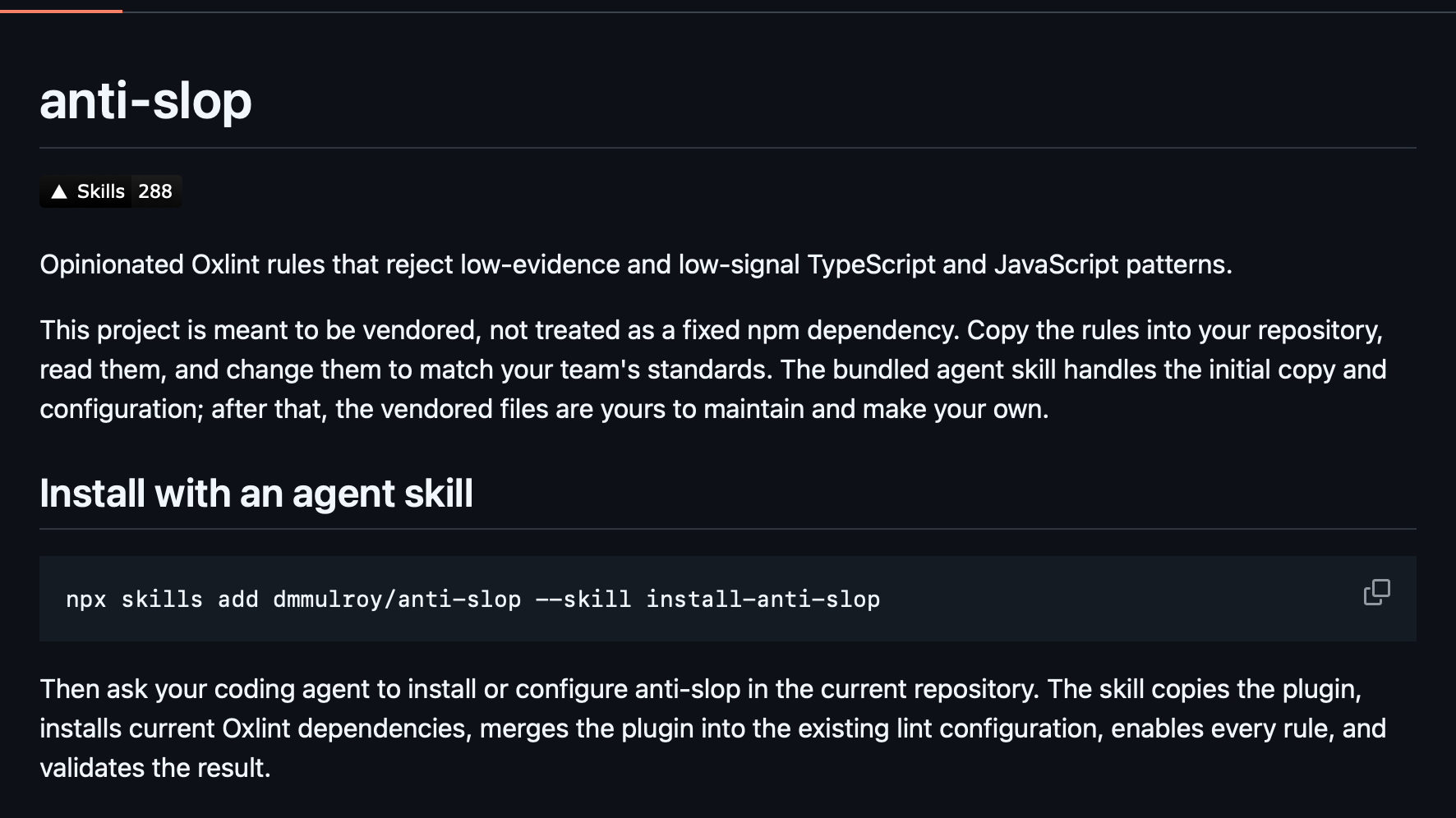Screen dimensions: 1456x818
Task: Select the anti-slop main heading
Action: pos(145,100)
